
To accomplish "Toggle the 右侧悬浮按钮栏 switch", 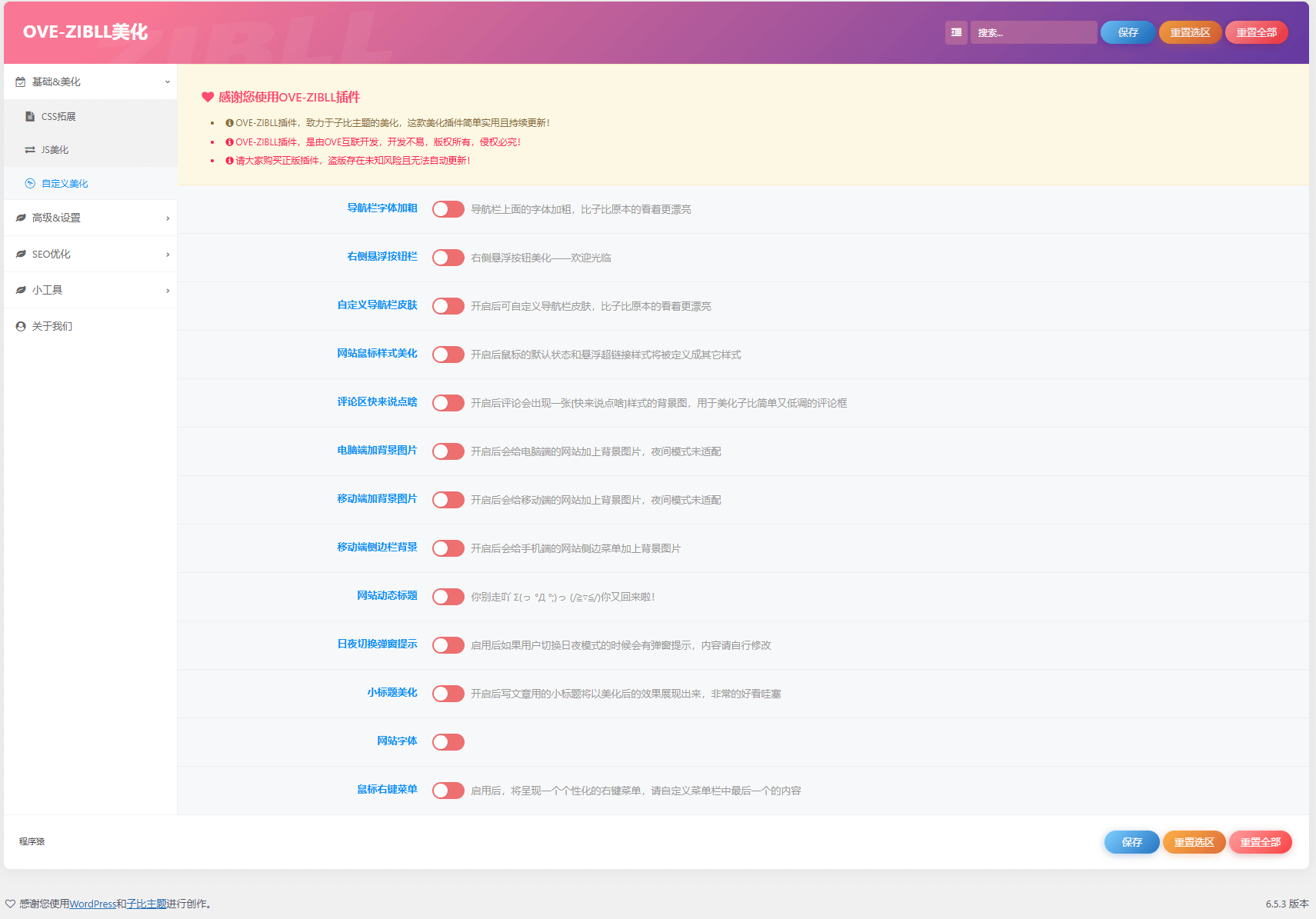I will point(448,258).
